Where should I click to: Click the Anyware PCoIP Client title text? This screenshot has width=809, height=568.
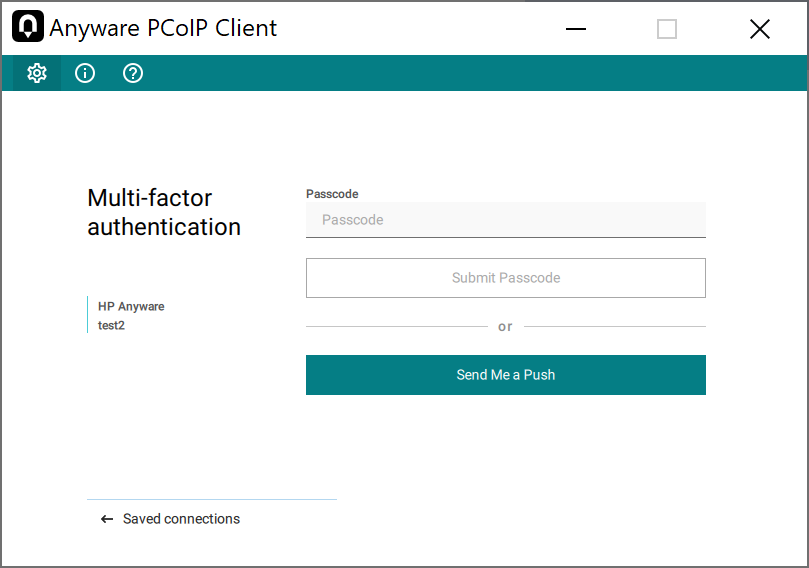coord(163,28)
